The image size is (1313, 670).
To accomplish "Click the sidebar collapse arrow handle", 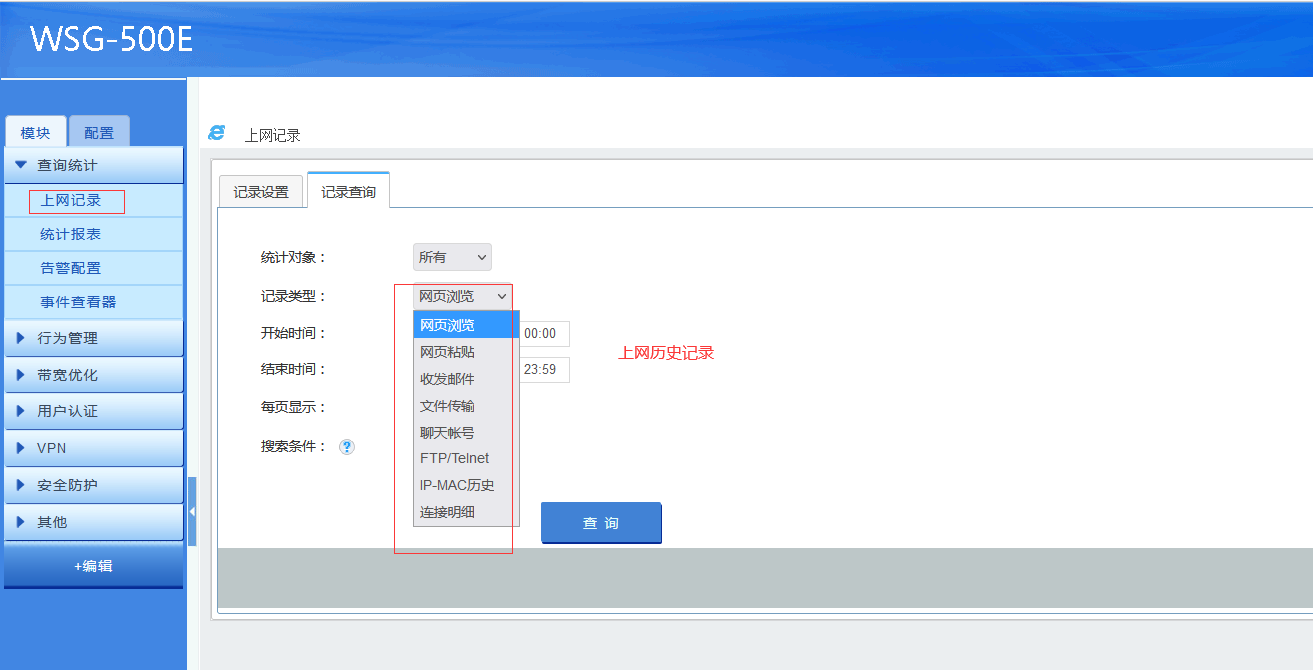I will [x=192, y=511].
